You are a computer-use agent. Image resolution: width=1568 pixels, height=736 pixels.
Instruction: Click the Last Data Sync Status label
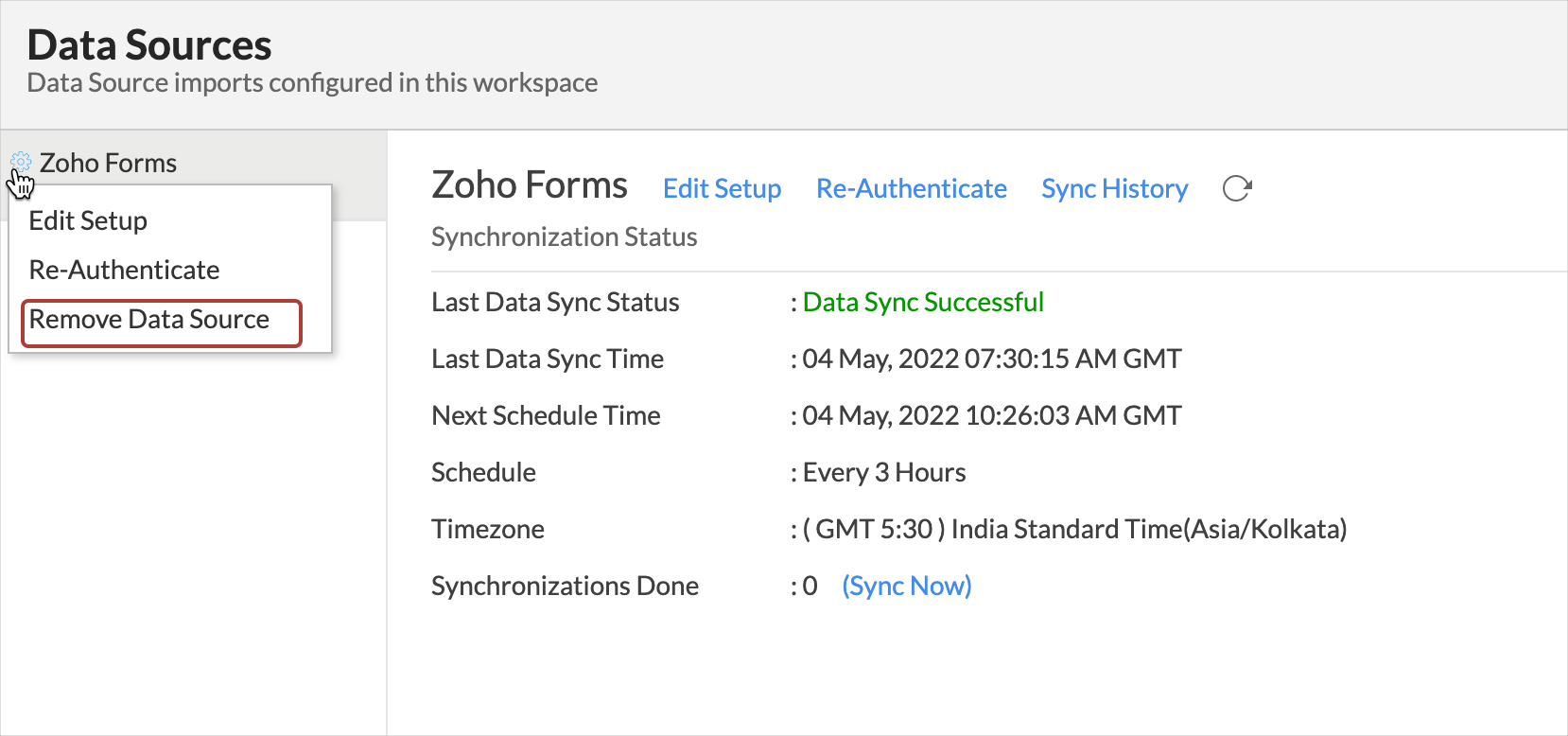(555, 302)
